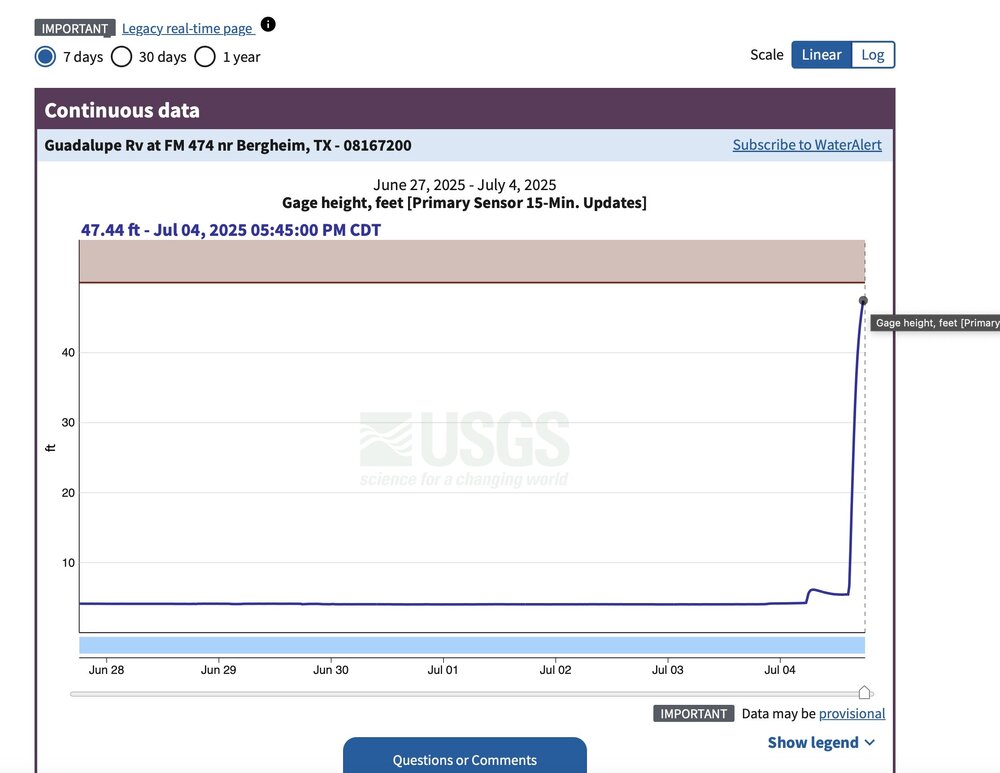Switch the scale to Linear
Screen dimensions: 1000x773
pos(821,55)
